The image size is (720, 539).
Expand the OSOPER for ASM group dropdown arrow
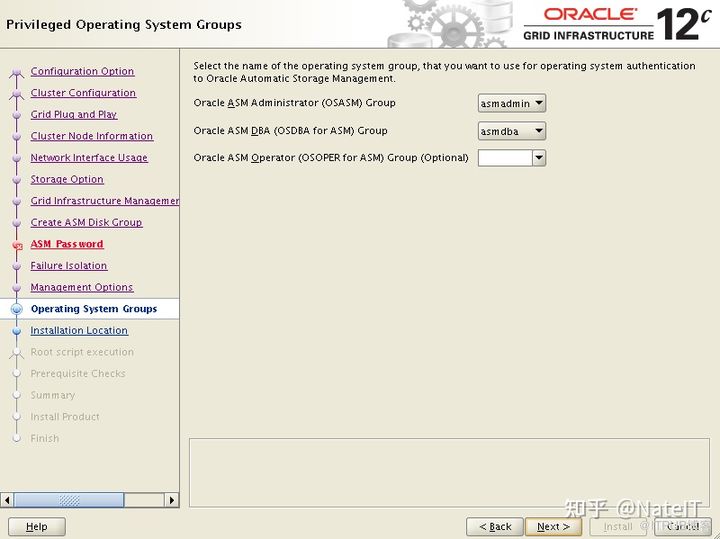[539, 158]
